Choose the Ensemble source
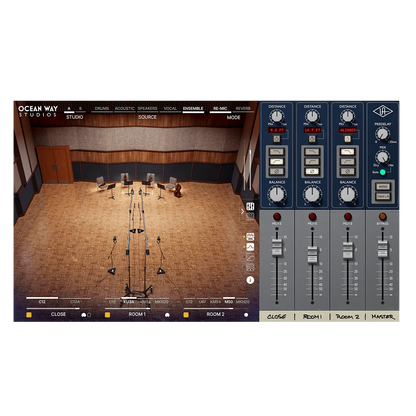Viewport: 416px width, 416px height. pyautogui.click(x=193, y=109)
